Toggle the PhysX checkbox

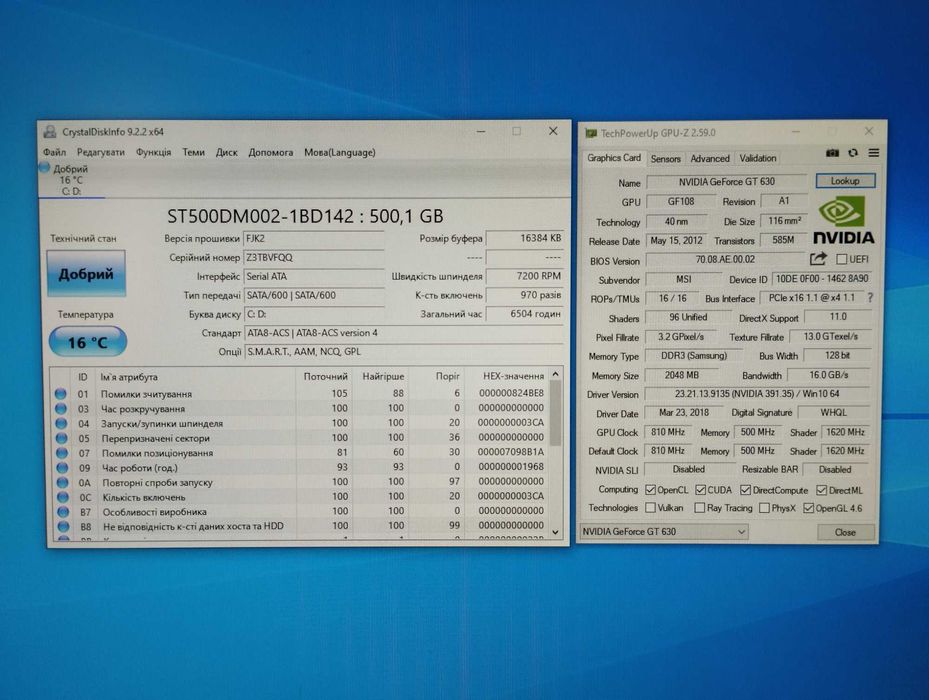(x=764, y=508)
